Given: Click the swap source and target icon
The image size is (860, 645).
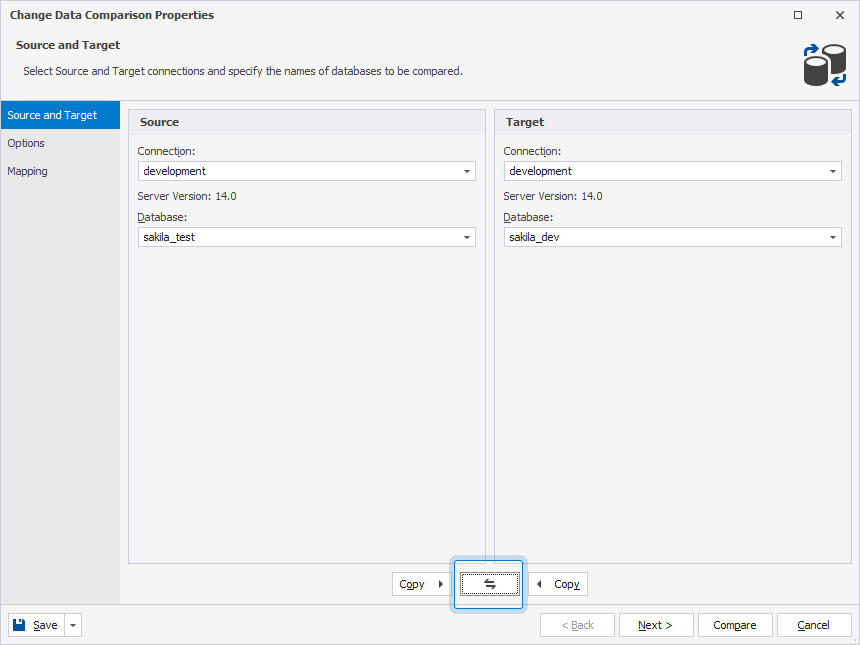Looking at the screenshot, I should 489,583.
